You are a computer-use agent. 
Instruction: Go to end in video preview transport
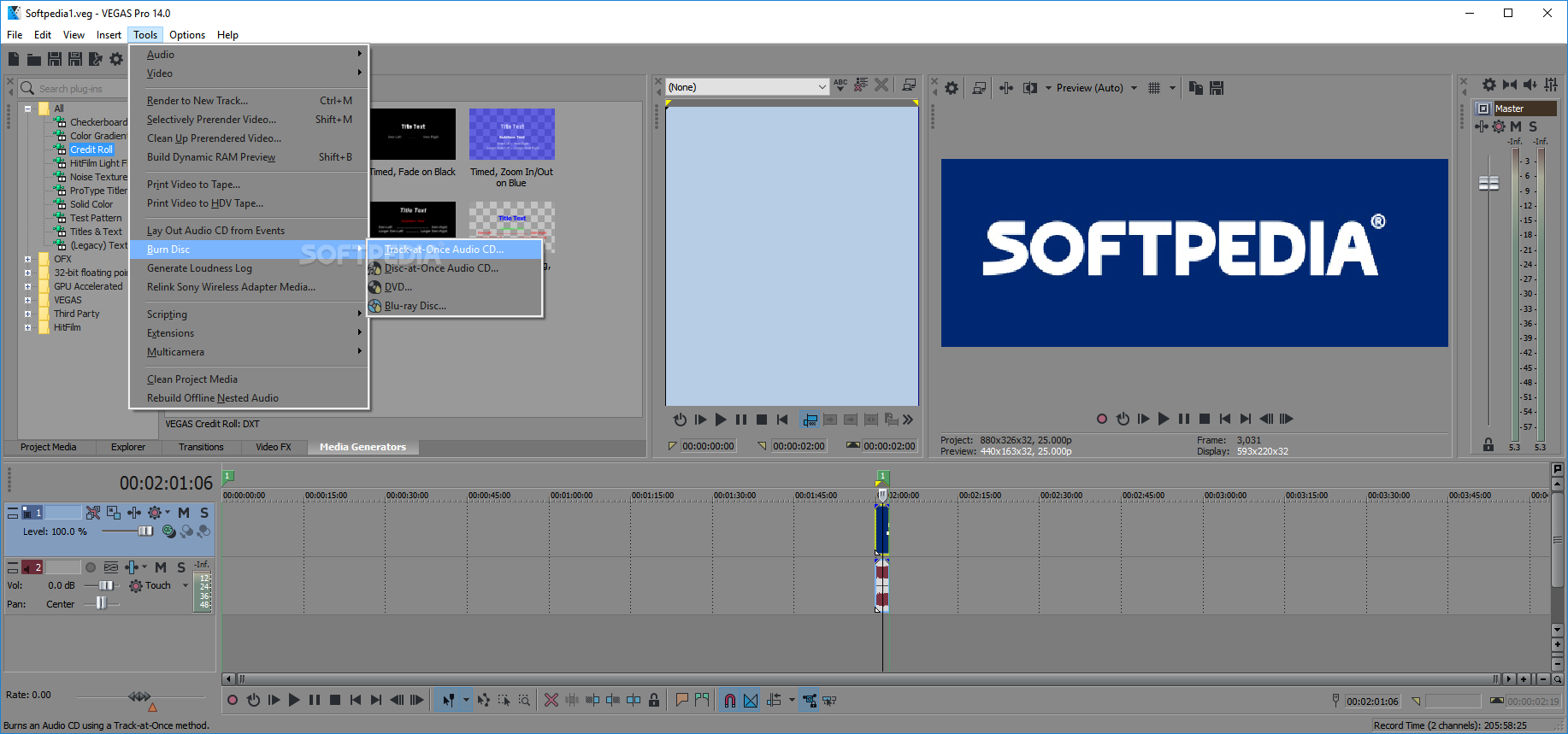[1246, 419]
